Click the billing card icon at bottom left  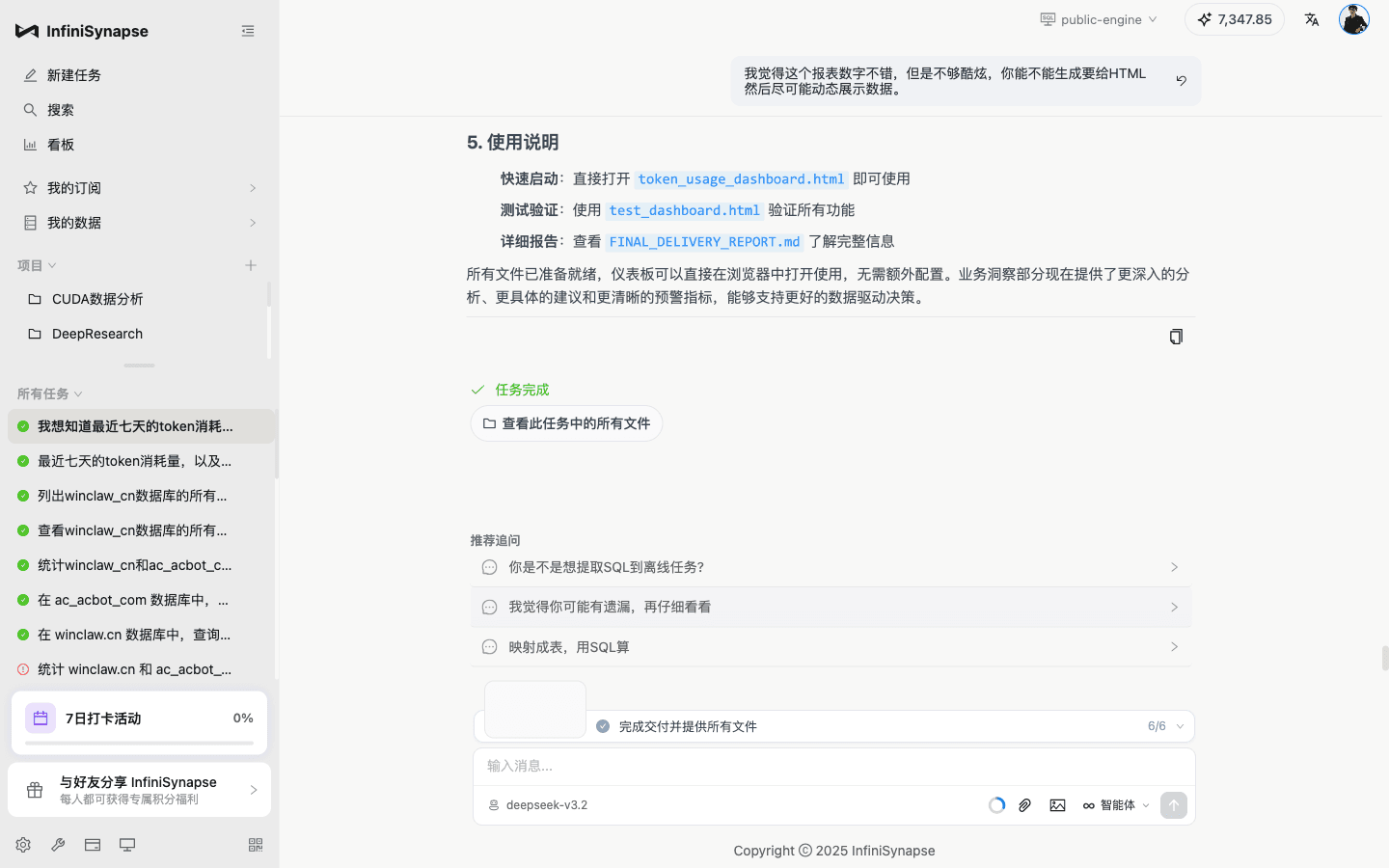coord(93,844)
